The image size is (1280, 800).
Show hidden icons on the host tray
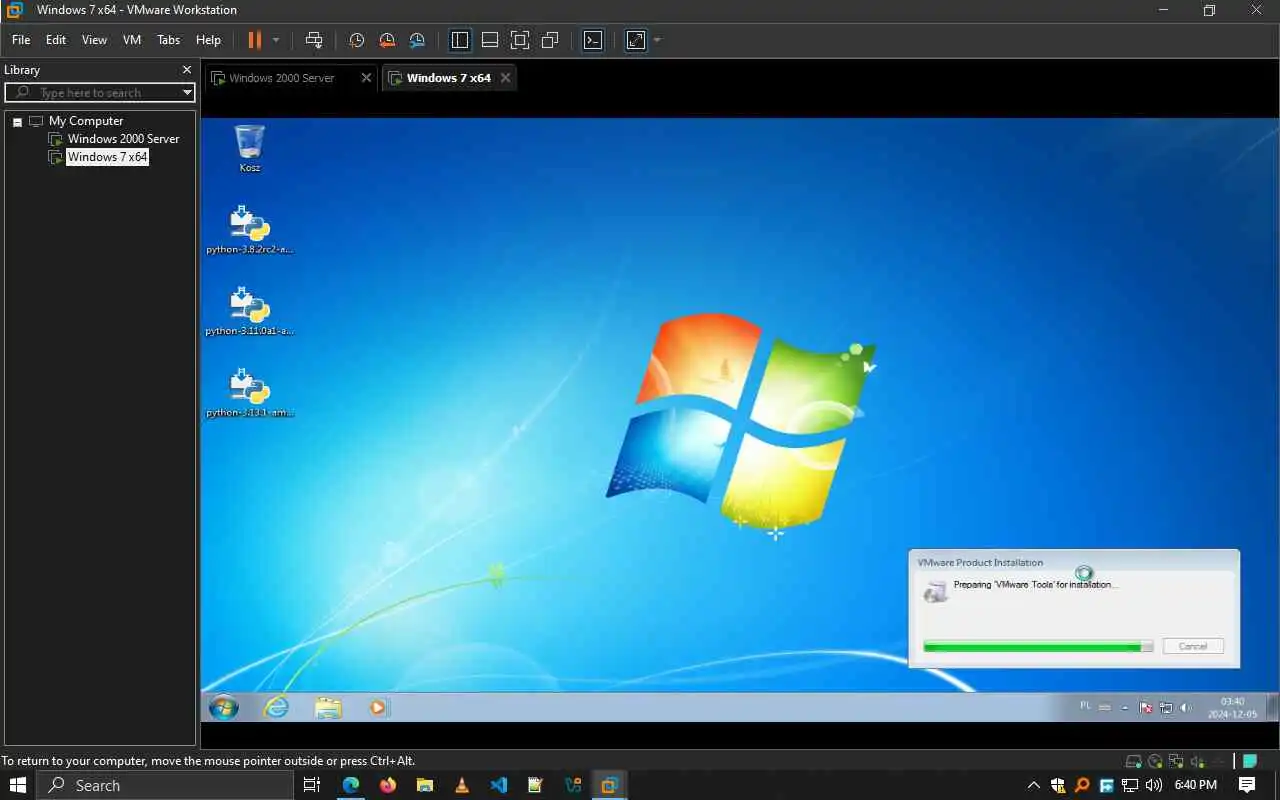click(x=1034, y=785)
